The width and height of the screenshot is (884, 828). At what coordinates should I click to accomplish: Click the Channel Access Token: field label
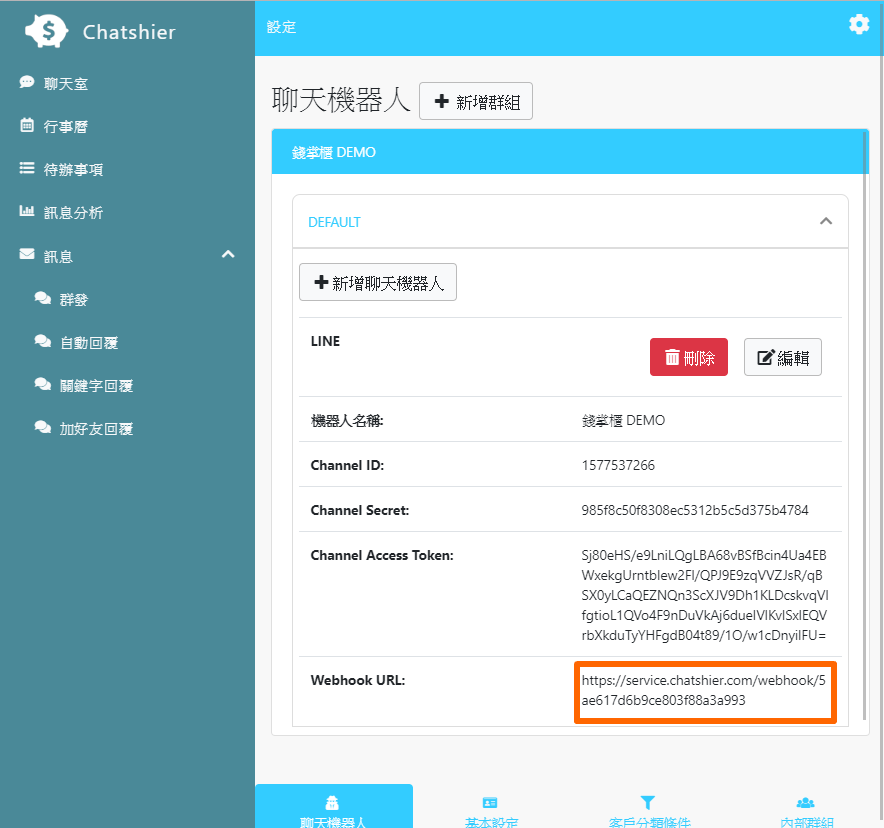coord(382,555)
